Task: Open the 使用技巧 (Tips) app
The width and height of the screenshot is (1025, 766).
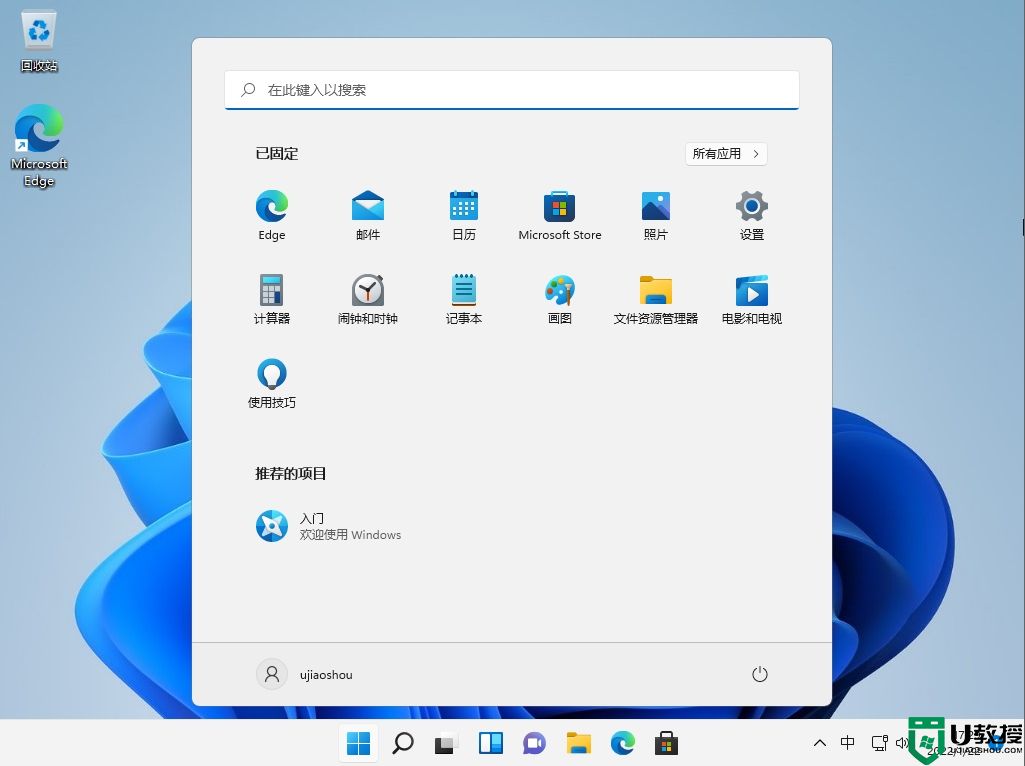Action: coord(271,381)
